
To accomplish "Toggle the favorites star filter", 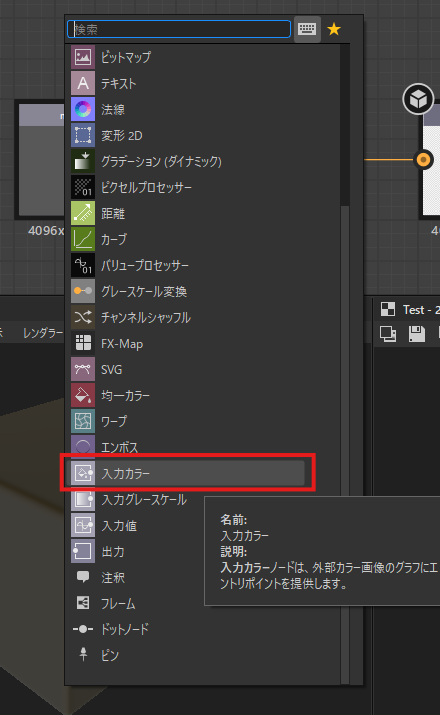I will pos(334,30).
